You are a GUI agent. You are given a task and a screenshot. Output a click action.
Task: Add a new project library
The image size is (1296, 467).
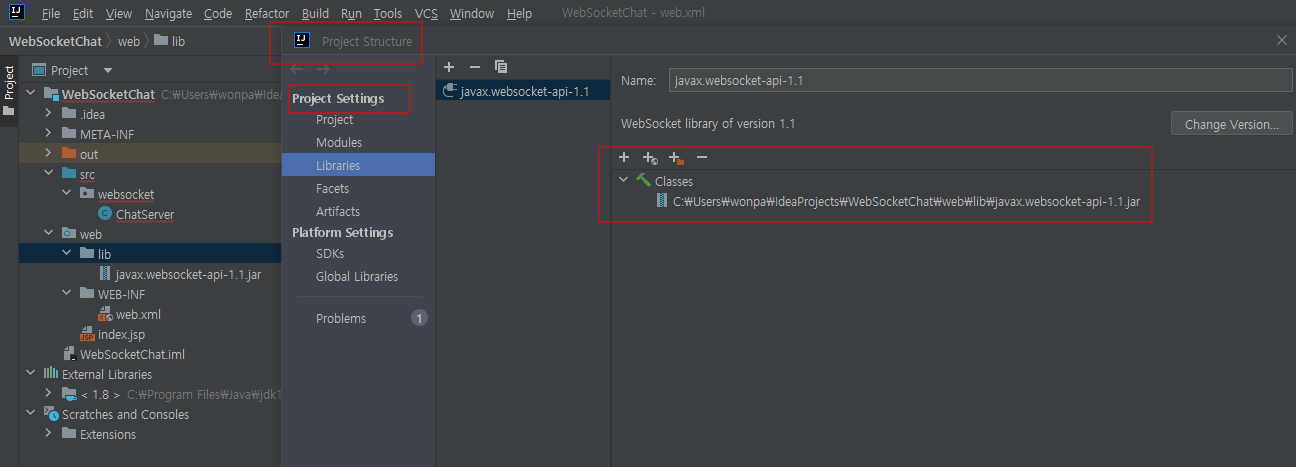click(x=449, y=67)
